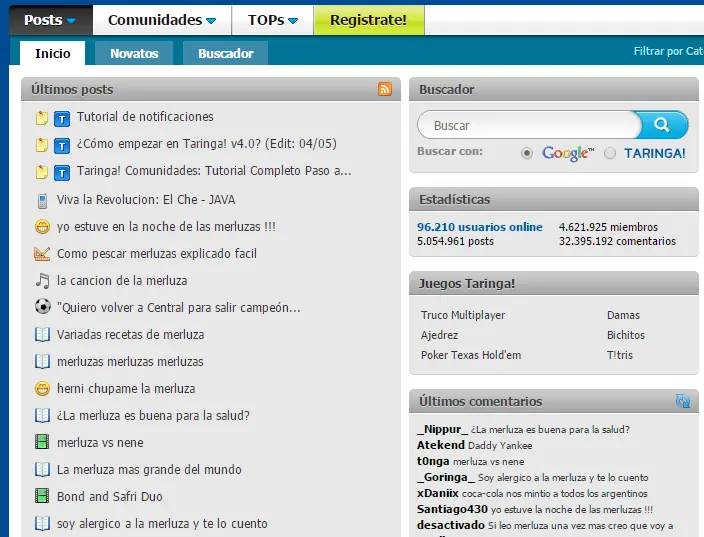The width and height of the screenshot is (704, 537).
Task: Click sticky note icon beside Tutorial de notificaciones
Action: point(42,118)
